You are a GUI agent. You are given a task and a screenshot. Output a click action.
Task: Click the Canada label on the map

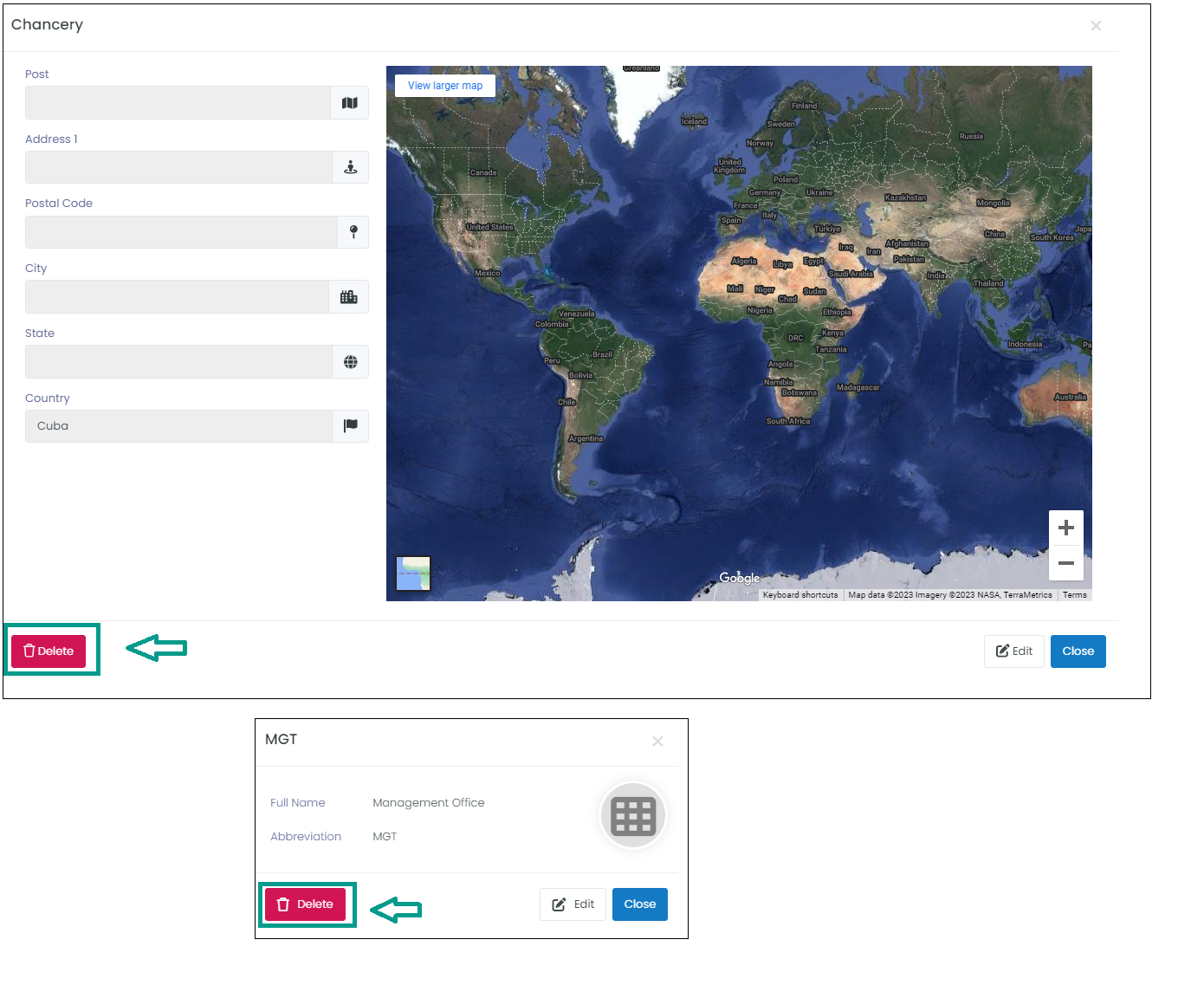[483, 172]
